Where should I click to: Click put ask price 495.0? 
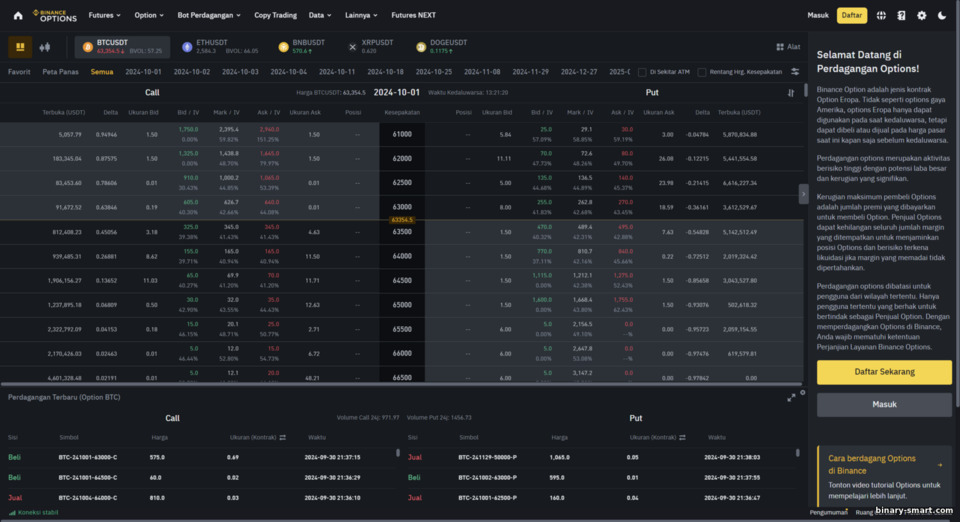click(x=624, y=227)
